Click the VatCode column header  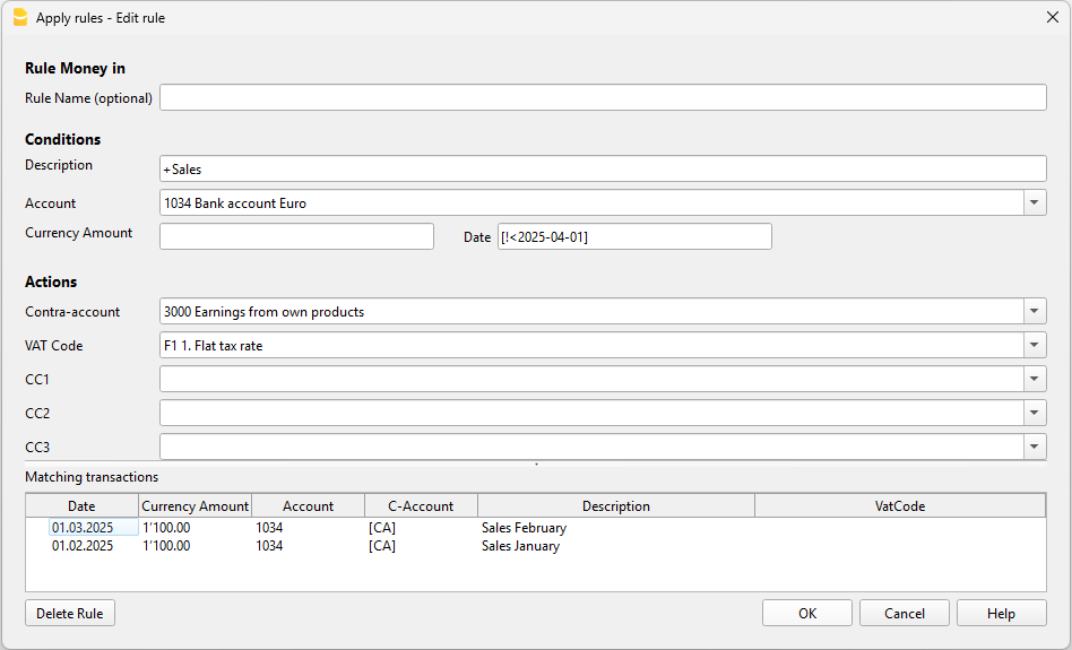[x=900, y=505]
